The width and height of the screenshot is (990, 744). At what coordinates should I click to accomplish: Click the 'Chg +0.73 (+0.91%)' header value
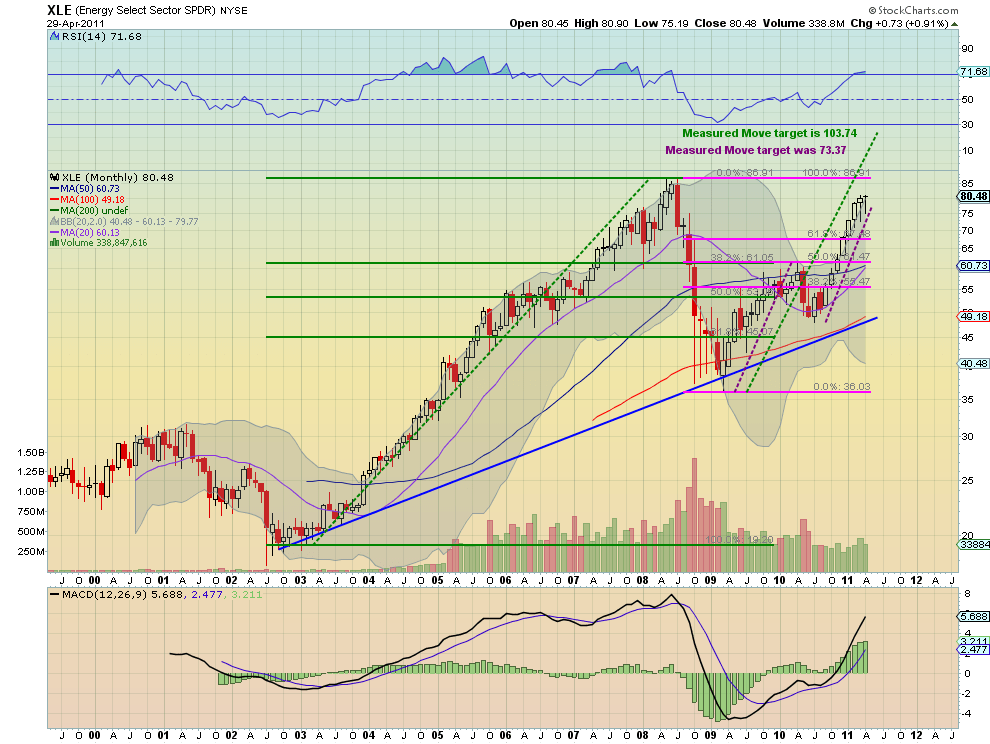coord(899,23)
